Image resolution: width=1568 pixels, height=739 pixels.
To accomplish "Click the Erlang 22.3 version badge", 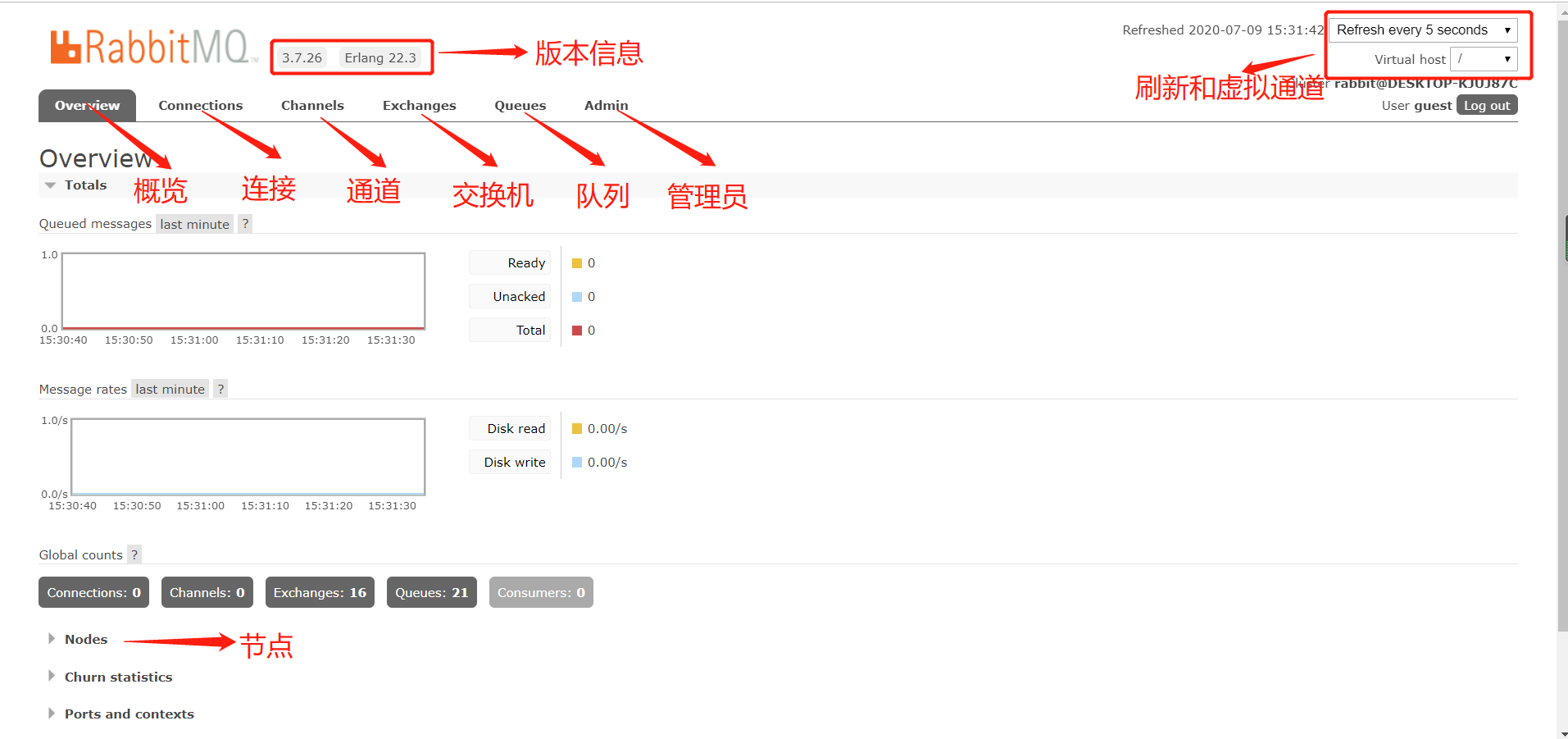I will click(380, 57).
